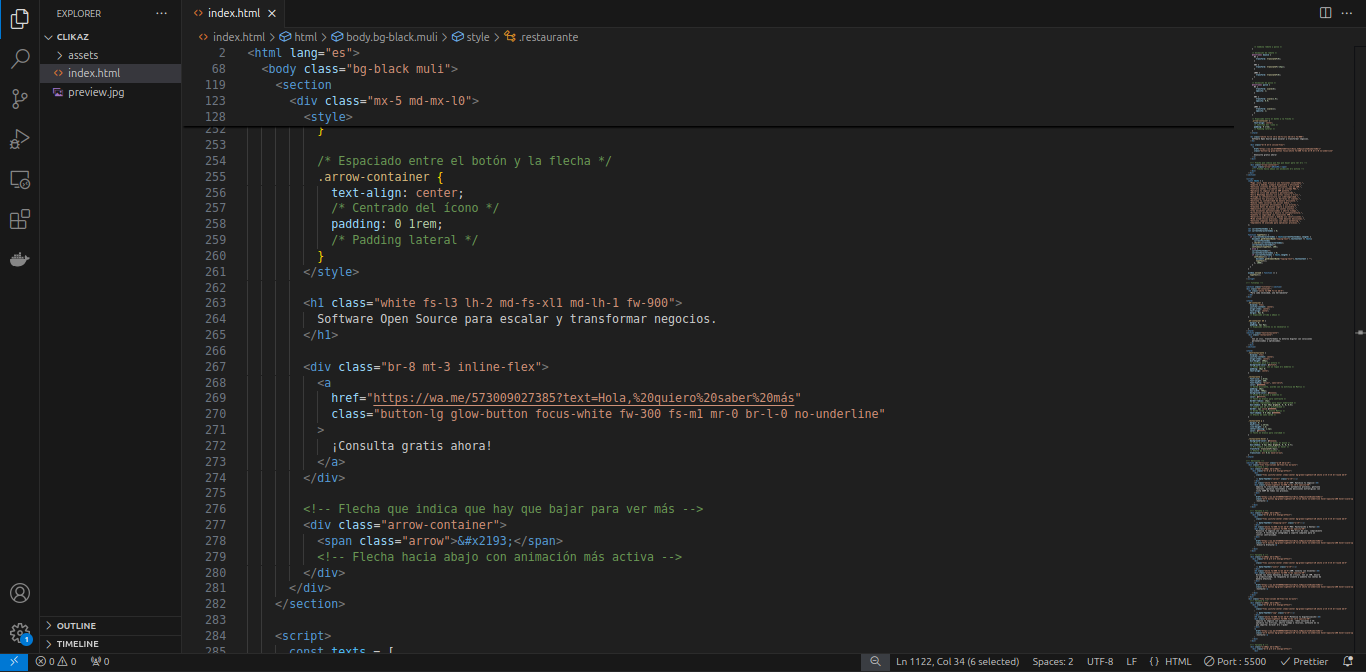The image size is (1366, 672).
Task: Collapse the CLIKAZ folder section
Action: pyautogui.click(x=110, y=37)
